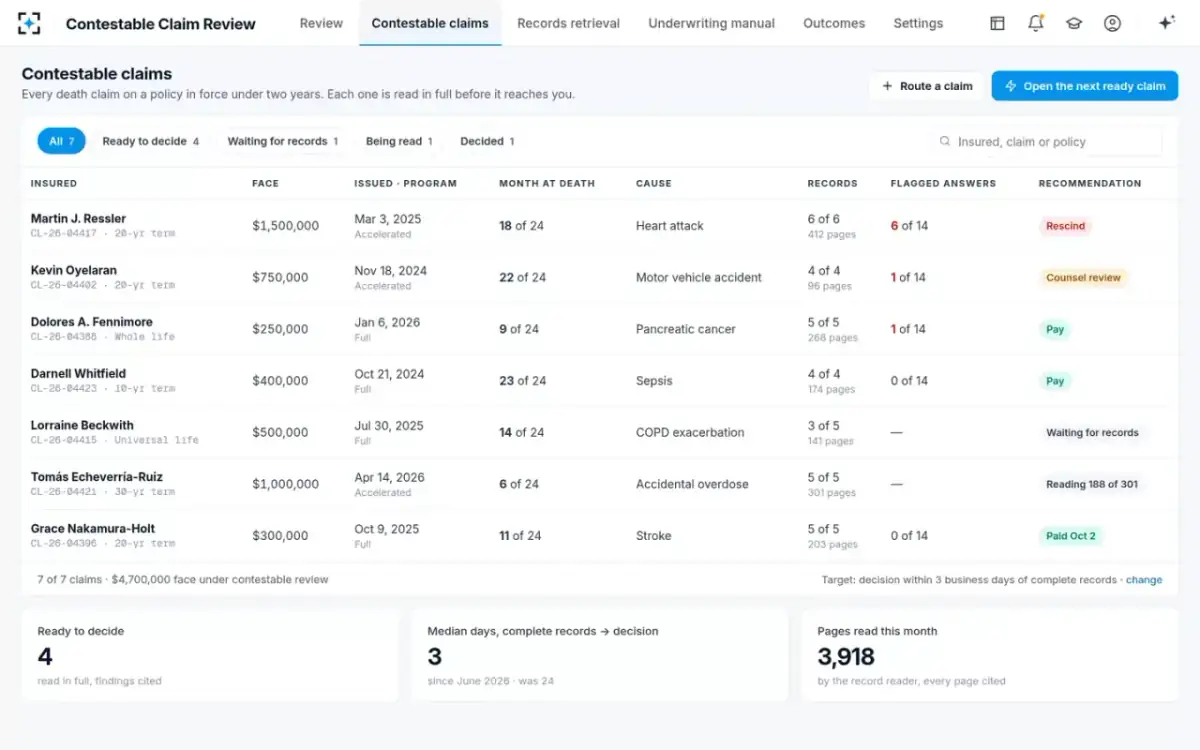Filter by Decided claims
This screenshot has height=750, width=1200.
click(487, 141)
